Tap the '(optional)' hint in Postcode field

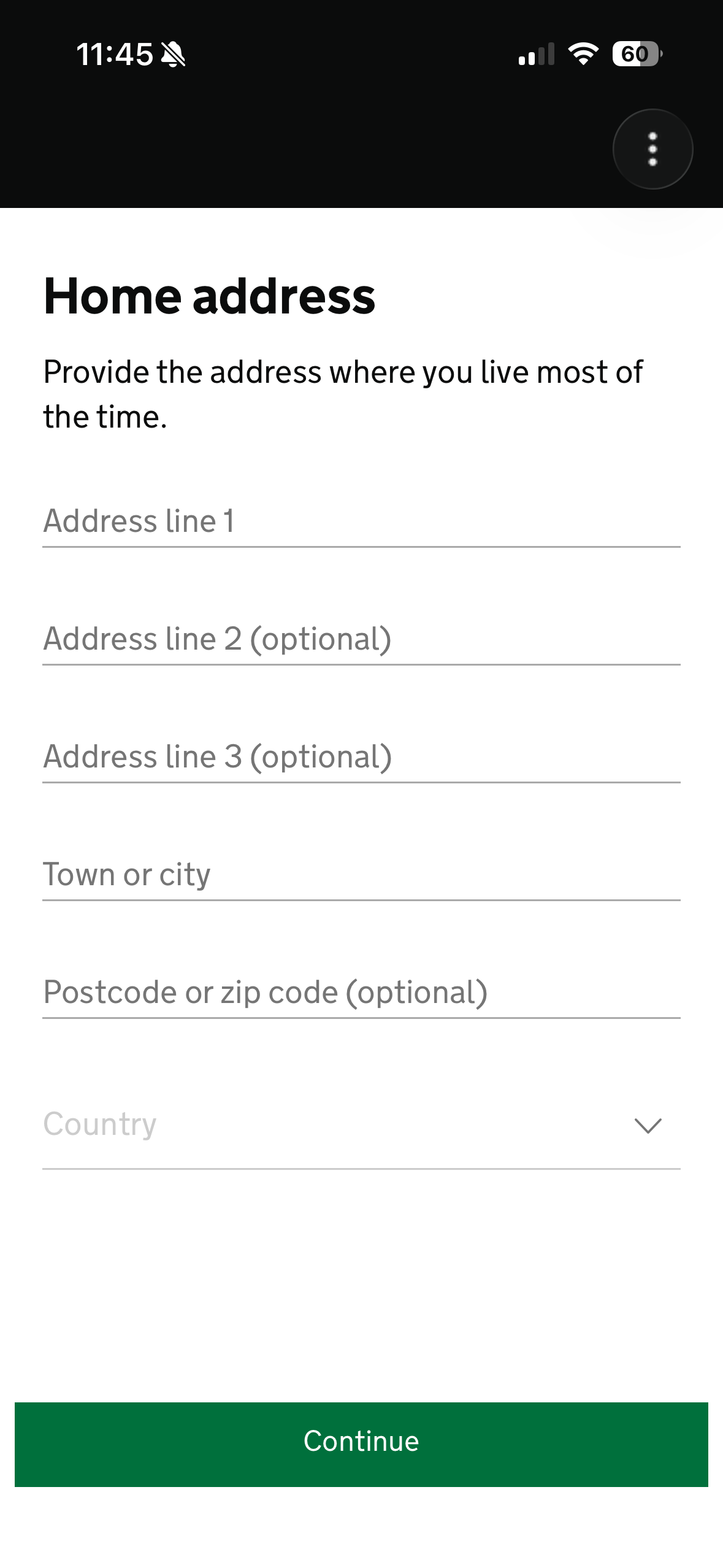(416, 993)
